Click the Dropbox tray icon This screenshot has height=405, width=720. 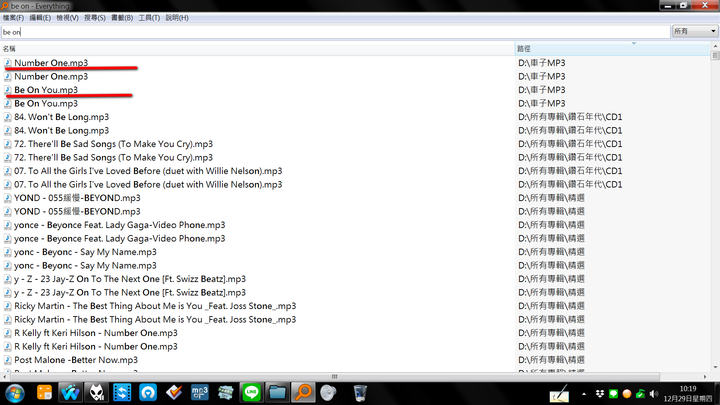click(x=600, y=394)
